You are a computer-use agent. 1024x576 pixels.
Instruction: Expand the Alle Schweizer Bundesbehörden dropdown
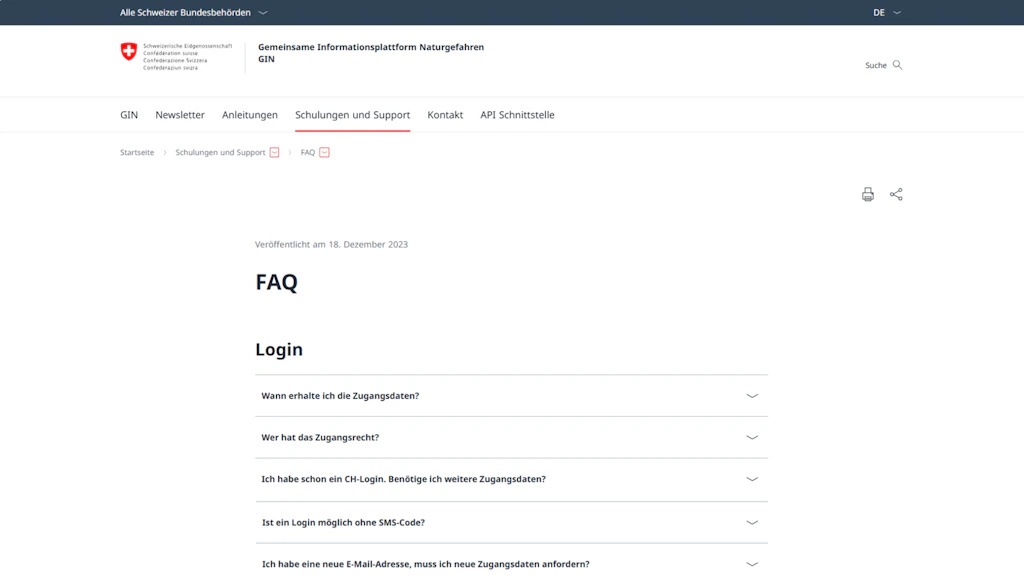(x=193, y=12)
